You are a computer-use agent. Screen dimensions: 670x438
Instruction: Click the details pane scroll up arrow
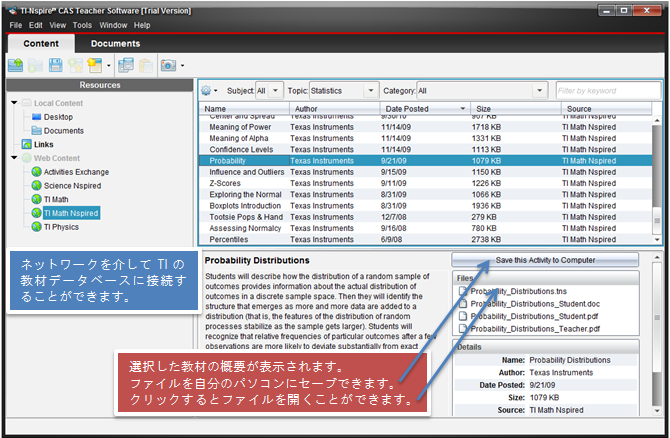(657, 257)
